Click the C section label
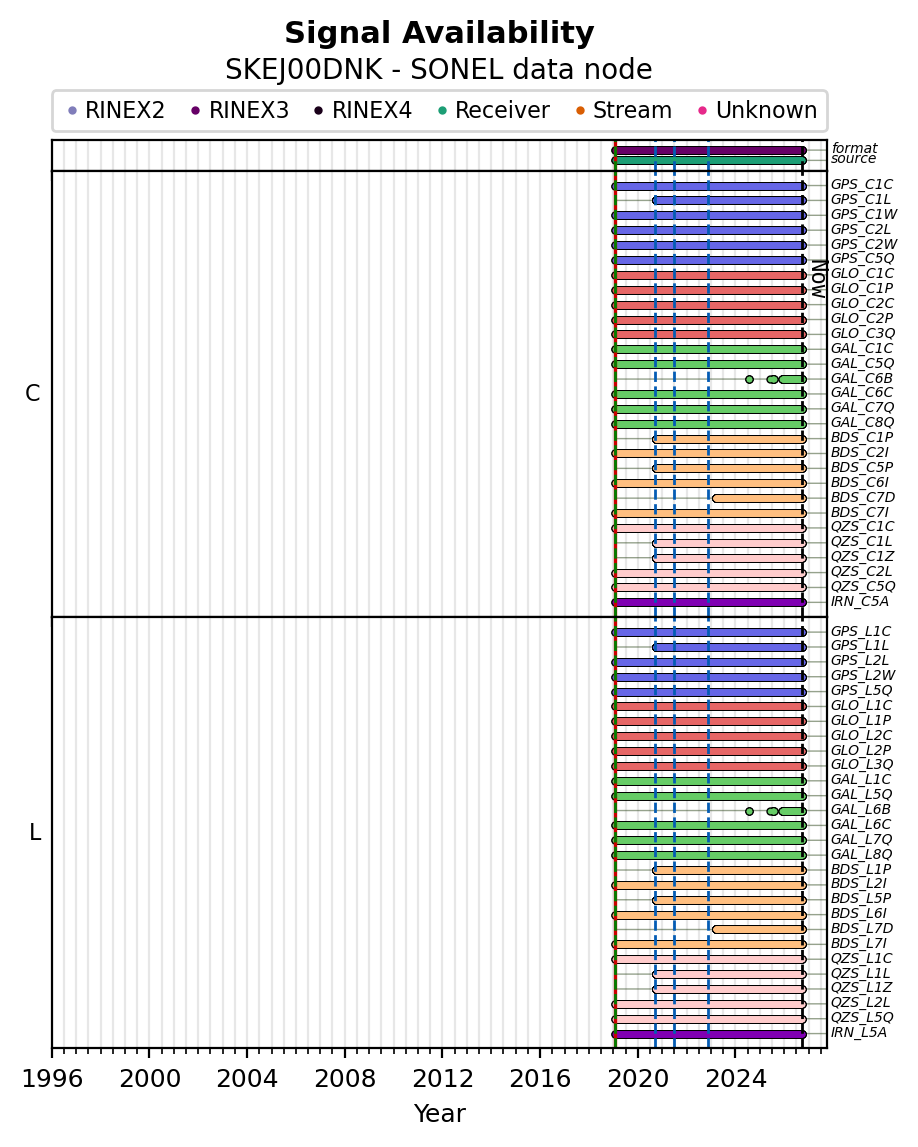The image size is (918, 1147). (33, 394)
